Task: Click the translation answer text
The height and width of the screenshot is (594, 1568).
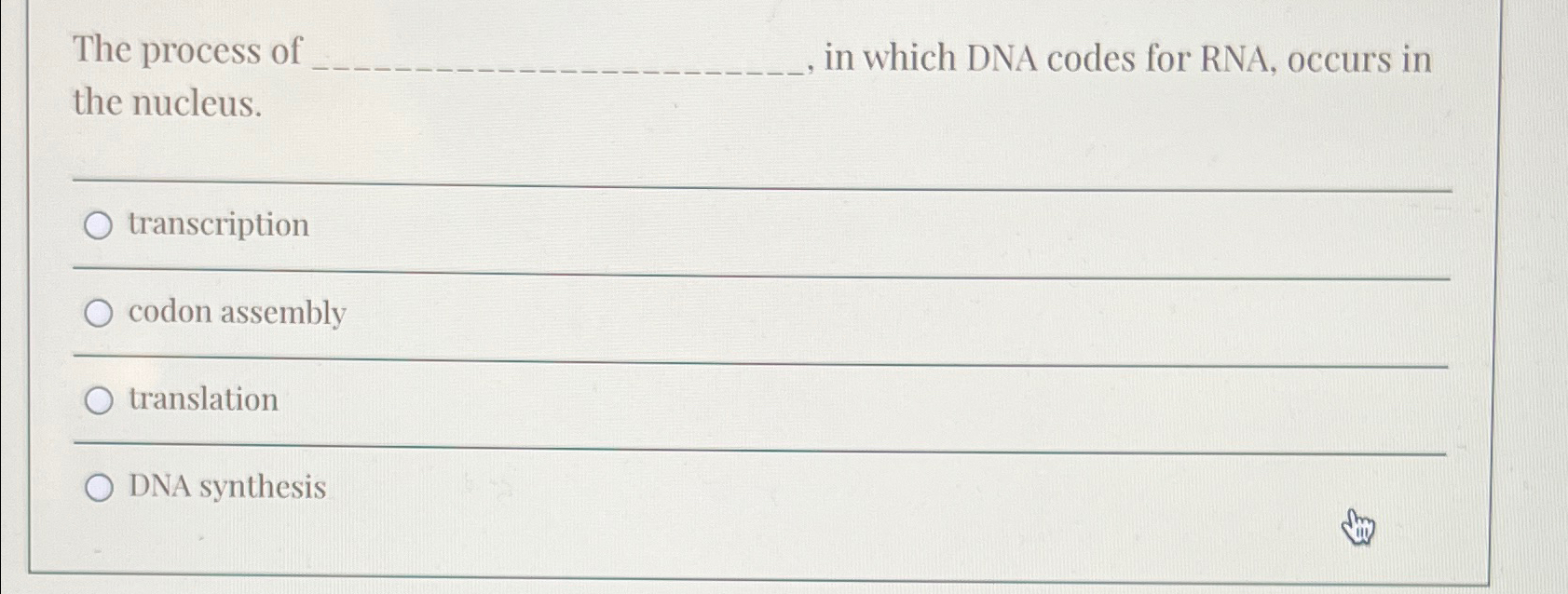Action: (201, 400)
